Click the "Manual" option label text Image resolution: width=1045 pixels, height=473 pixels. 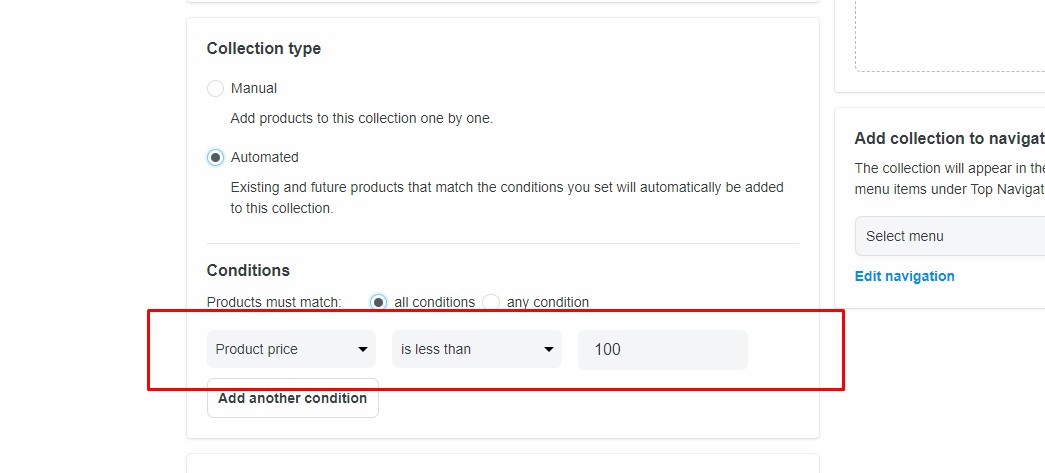click(x=254, y=88)
